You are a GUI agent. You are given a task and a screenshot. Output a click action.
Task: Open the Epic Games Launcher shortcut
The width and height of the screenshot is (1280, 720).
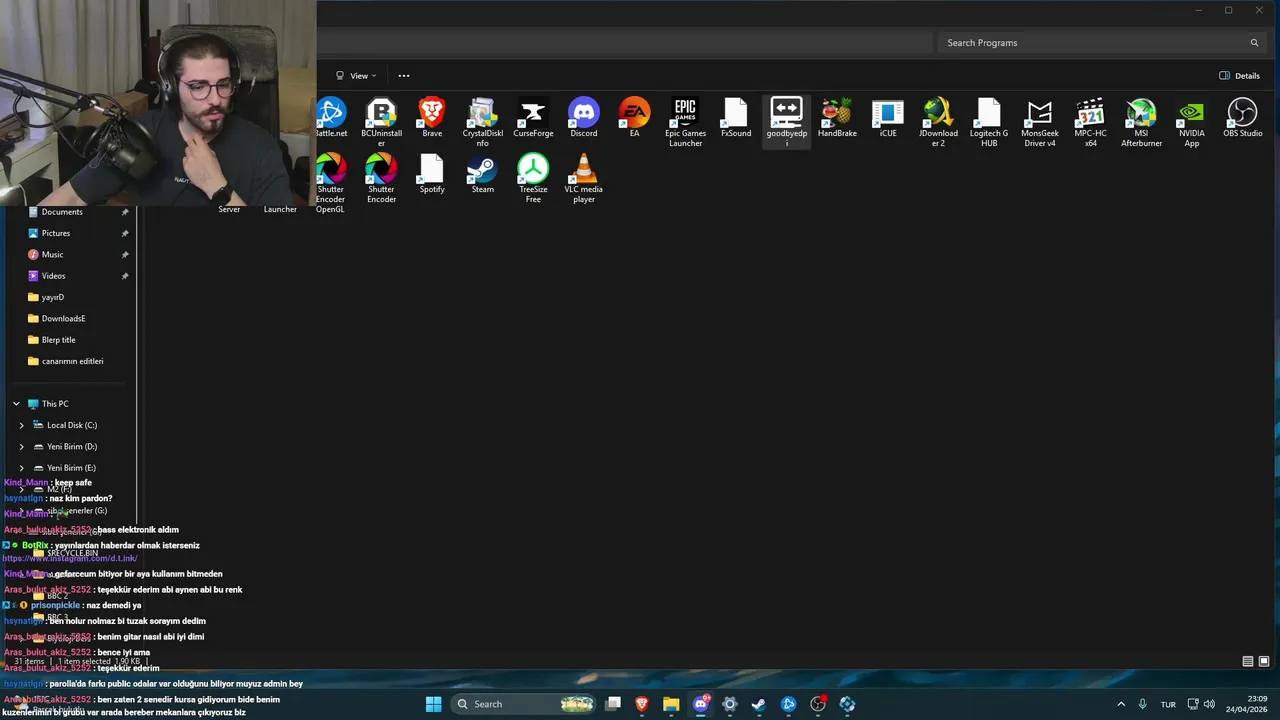685,122
